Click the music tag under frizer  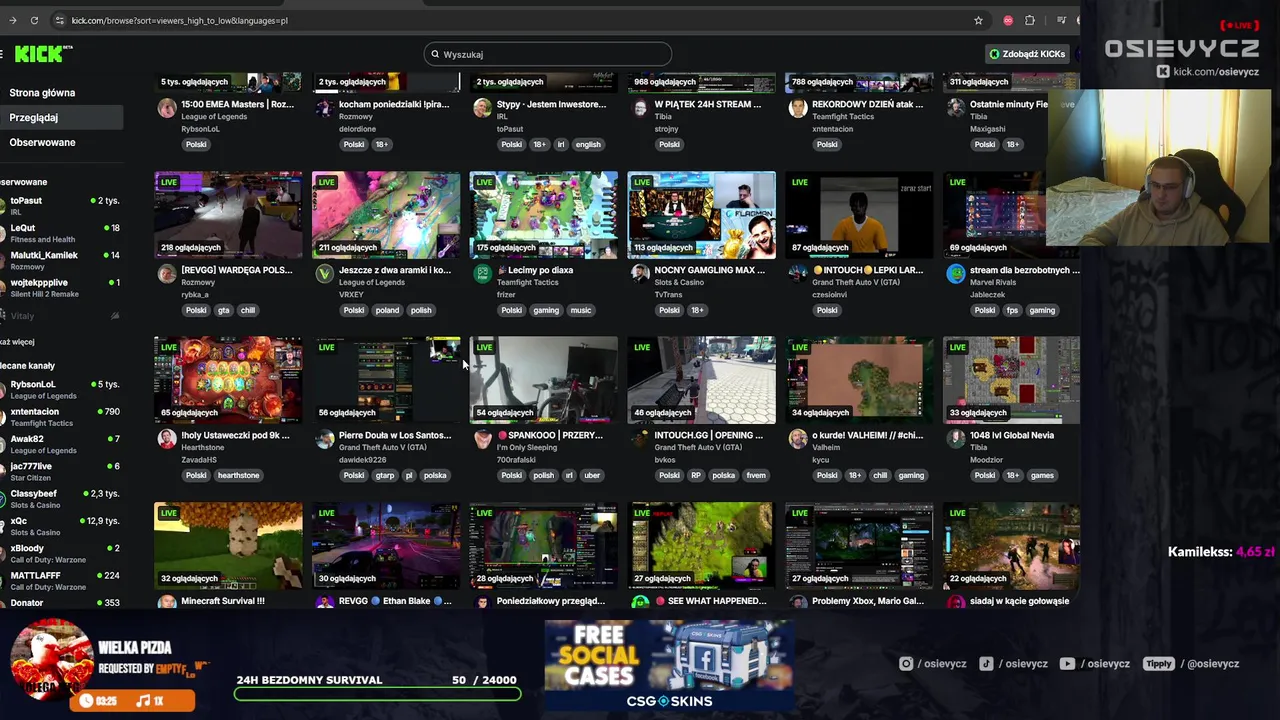pyautogui.click(x=581, y=310)
